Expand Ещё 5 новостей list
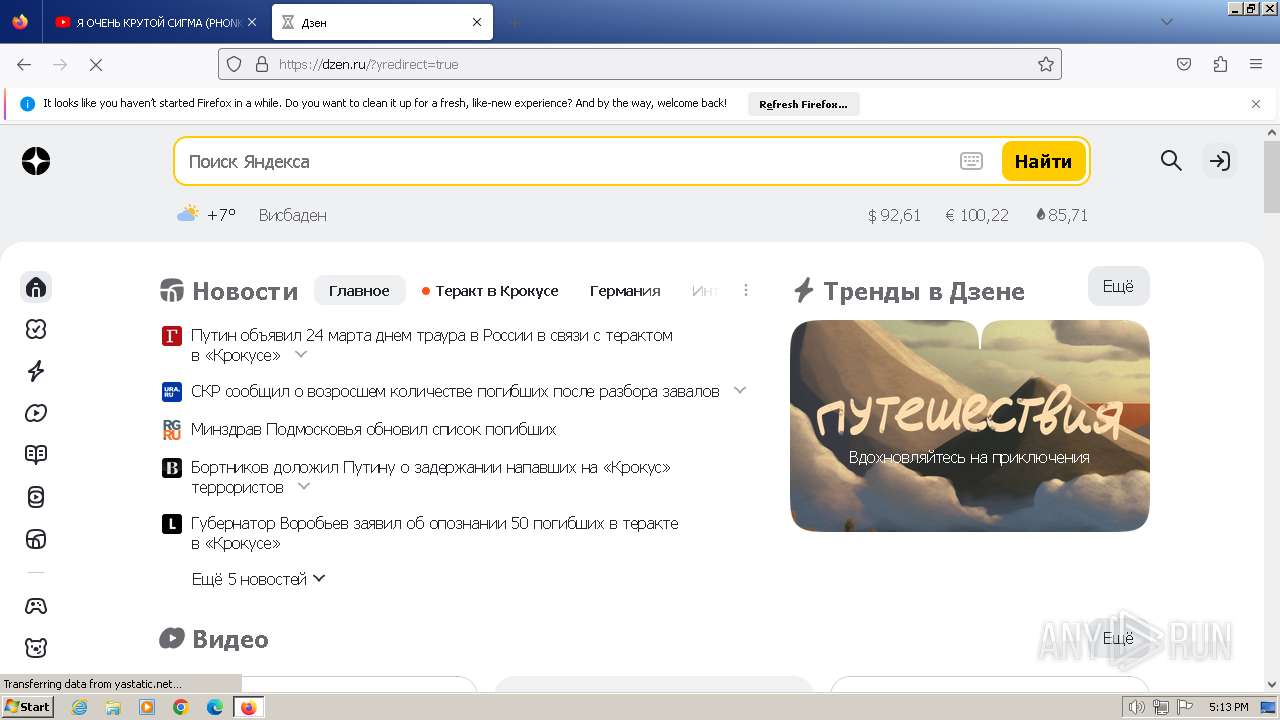Viewport: 1280px width, 720px height. tap(259, 578)
